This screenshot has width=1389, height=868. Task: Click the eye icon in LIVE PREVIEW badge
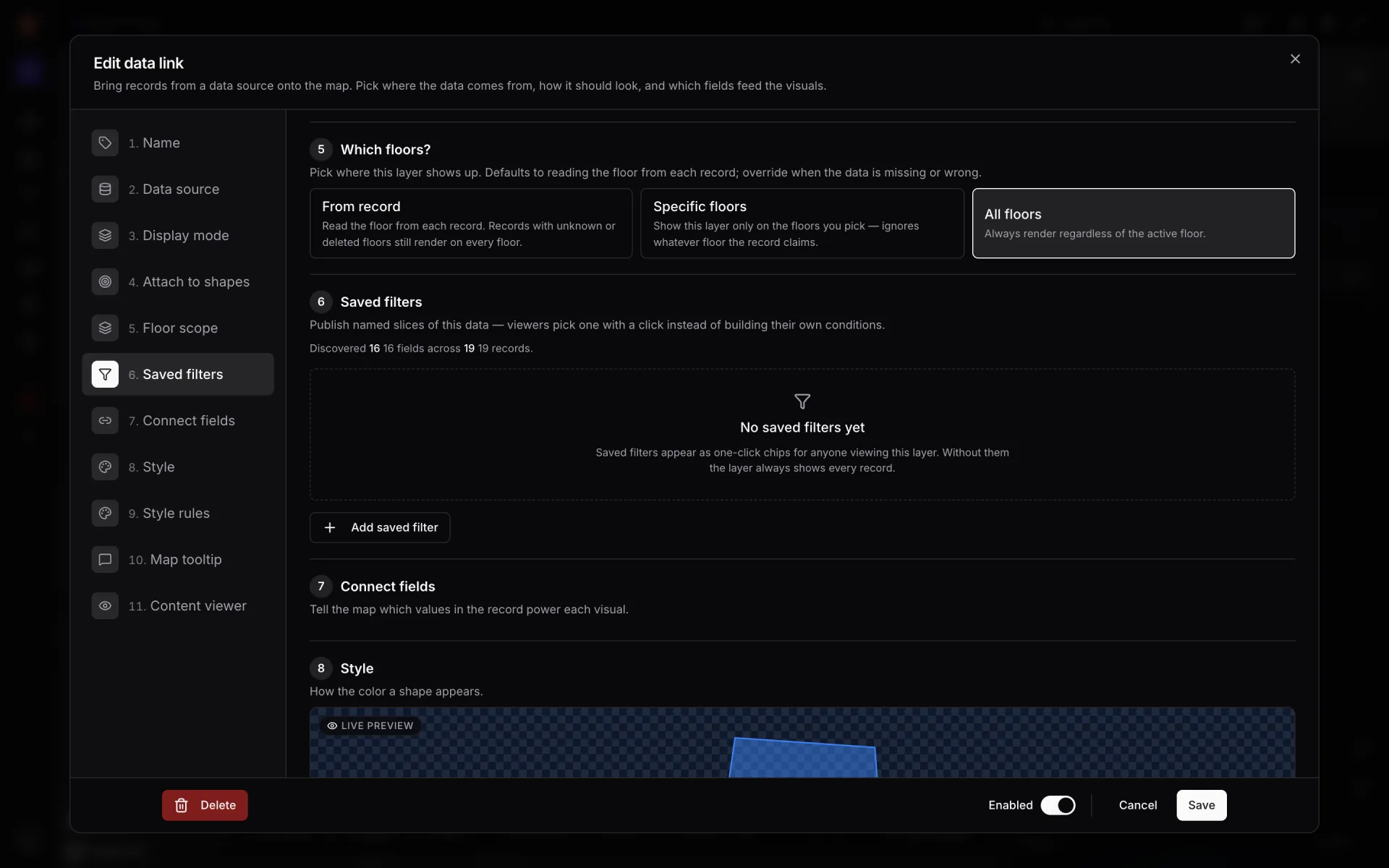point(332,726)
